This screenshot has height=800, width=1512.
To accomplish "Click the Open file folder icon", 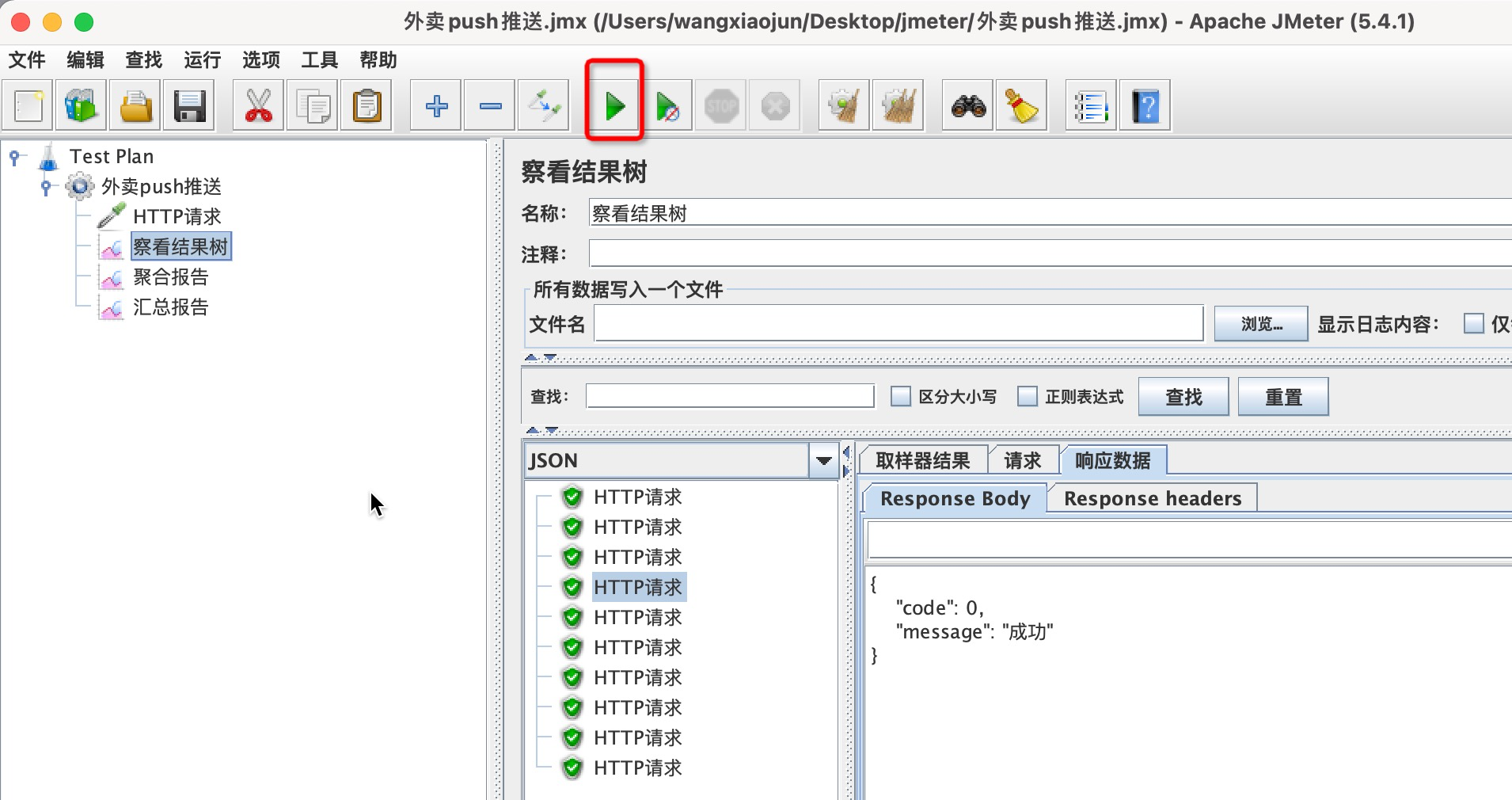I will [x=135, y=105].
